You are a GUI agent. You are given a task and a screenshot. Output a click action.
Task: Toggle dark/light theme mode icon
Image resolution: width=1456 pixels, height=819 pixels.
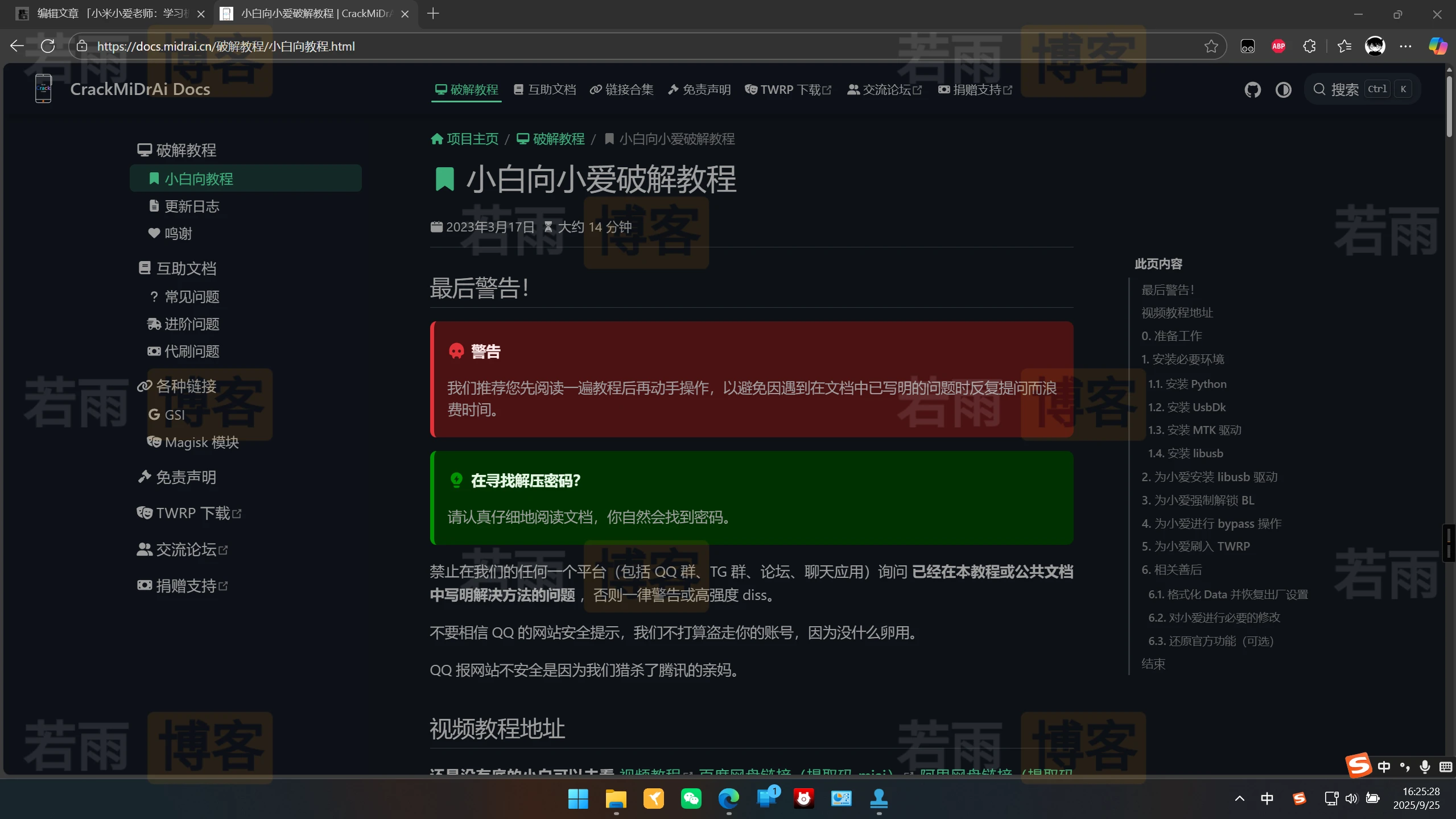1283,90
